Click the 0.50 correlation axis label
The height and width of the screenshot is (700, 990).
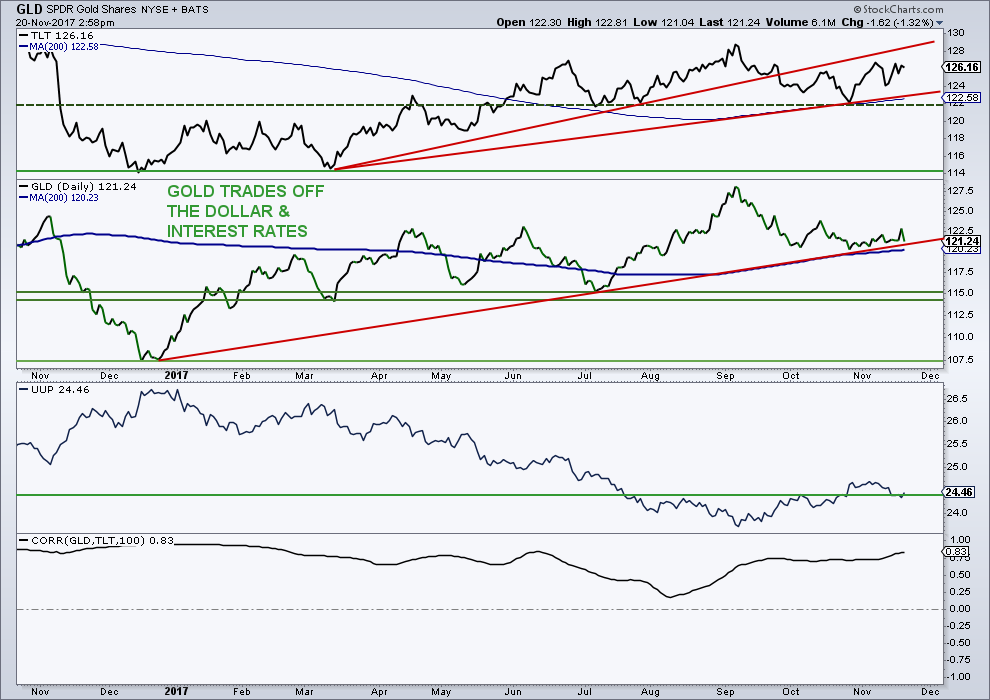tap(960, 574)
